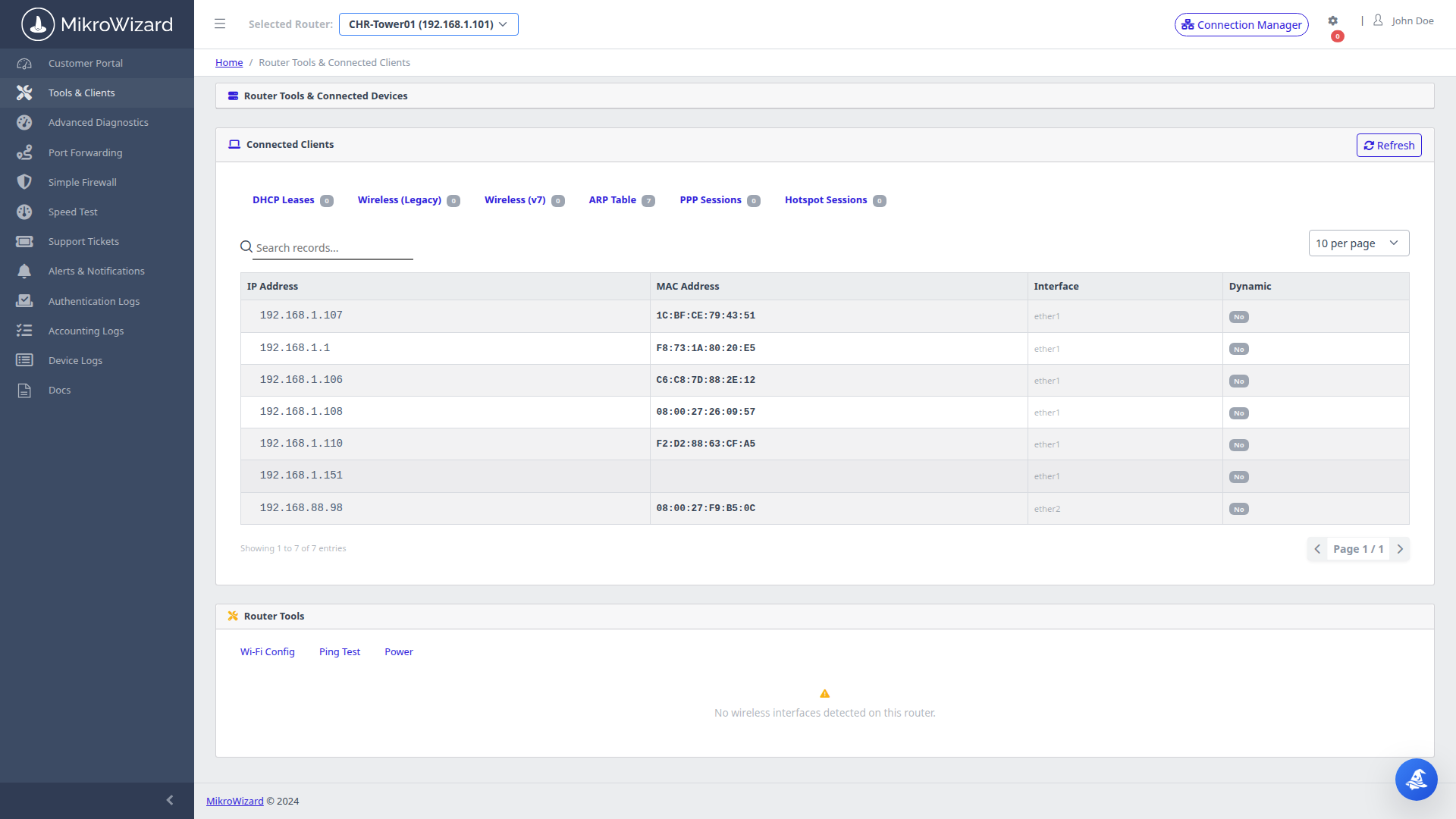Image resolution: width=1456 pixels, height=819 pixels.
Task: Click IP address 192.168.1.110
Action: pyautogui.click(x=301, y=444)
